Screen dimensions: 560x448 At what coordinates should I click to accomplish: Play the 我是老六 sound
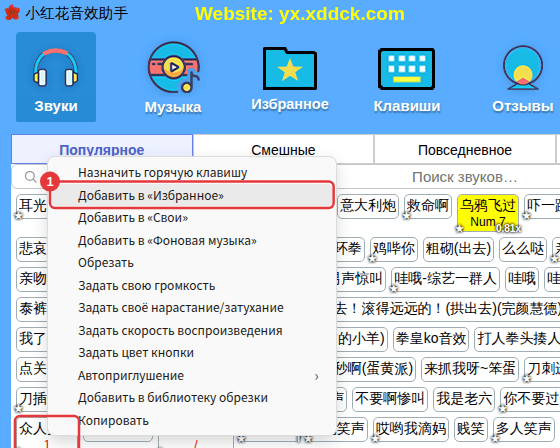464,398
